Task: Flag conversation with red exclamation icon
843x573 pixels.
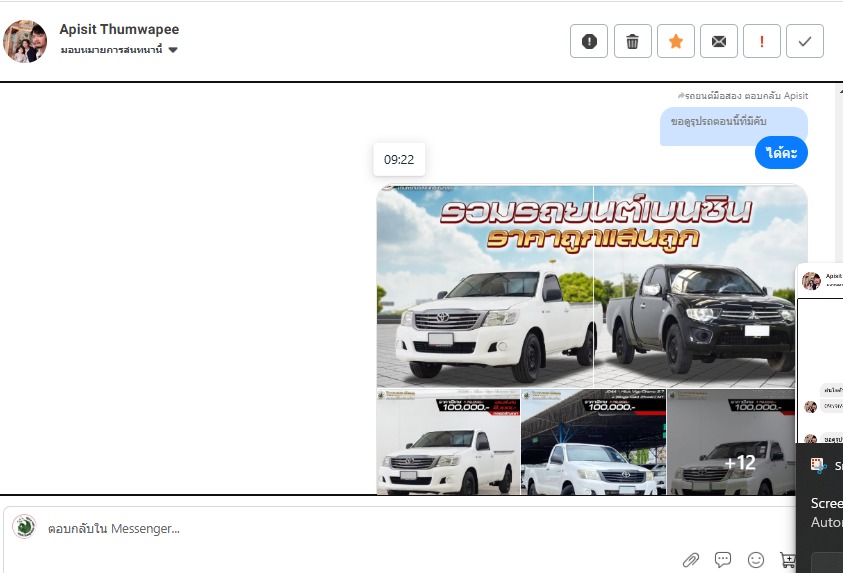Action: tap(762, 41)
